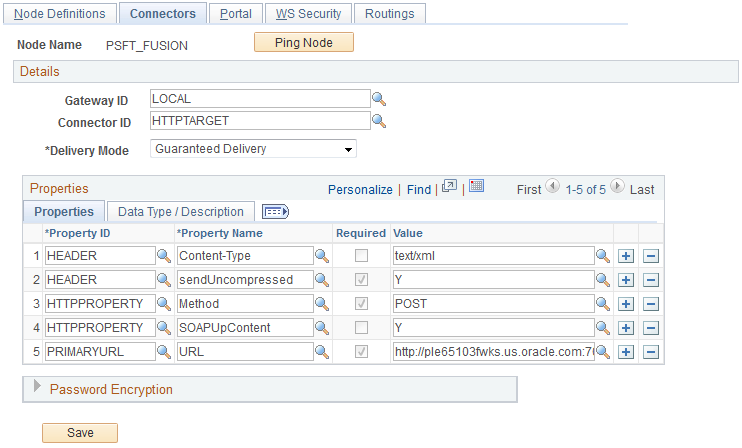The height and width of the screenshot is (448, 742).
Task: Look up Property Name Method
Action: point(322,304)
